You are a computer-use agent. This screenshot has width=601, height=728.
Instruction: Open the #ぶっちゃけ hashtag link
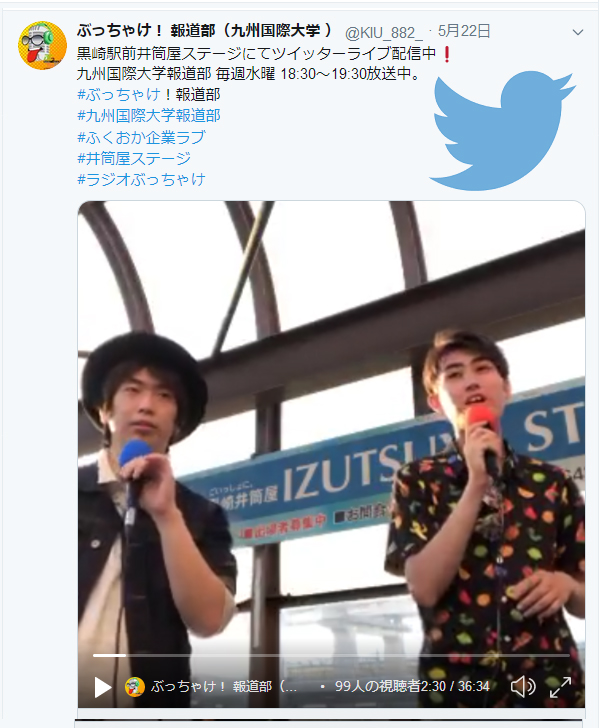point(119,94)
